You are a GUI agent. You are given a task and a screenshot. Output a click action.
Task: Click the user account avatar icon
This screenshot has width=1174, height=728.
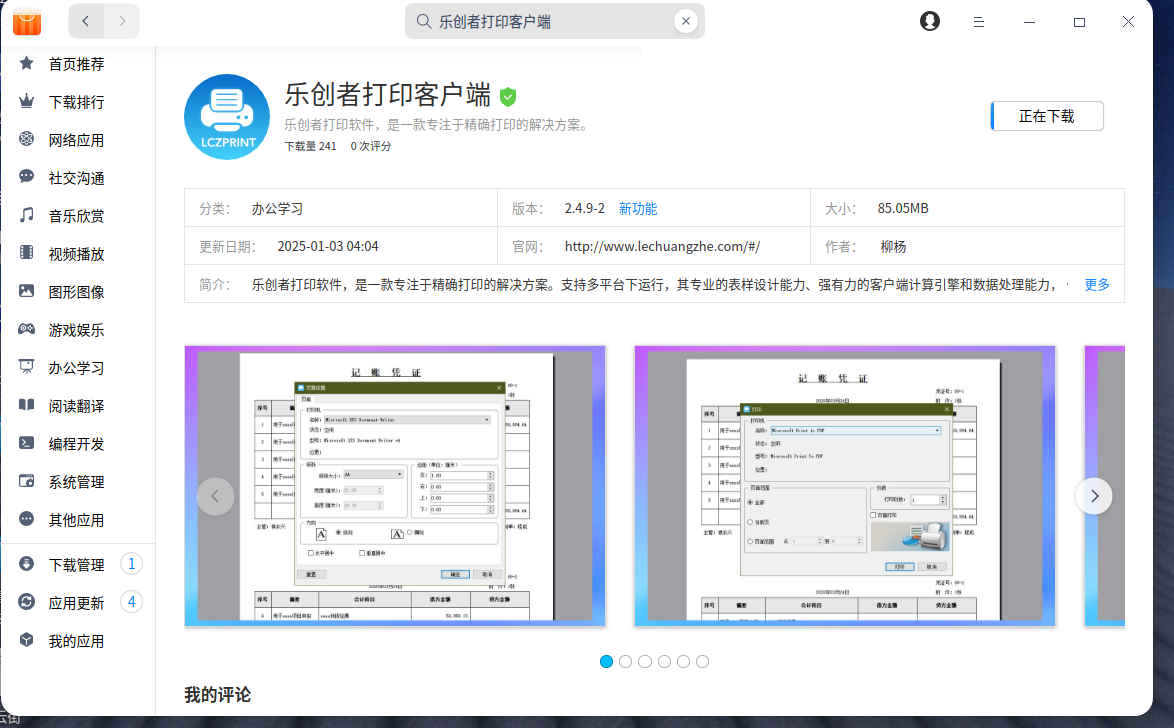tap(930, 21)
